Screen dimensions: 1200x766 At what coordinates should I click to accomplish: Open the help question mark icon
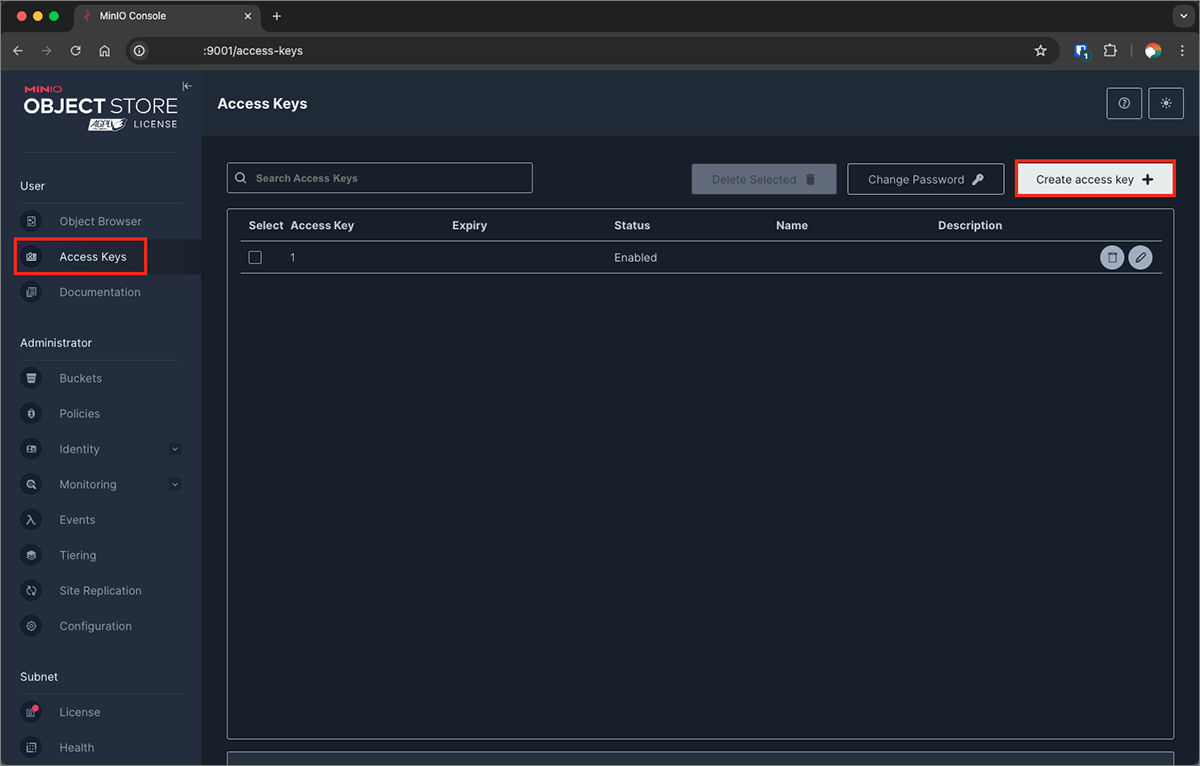tap(1124, 103)
